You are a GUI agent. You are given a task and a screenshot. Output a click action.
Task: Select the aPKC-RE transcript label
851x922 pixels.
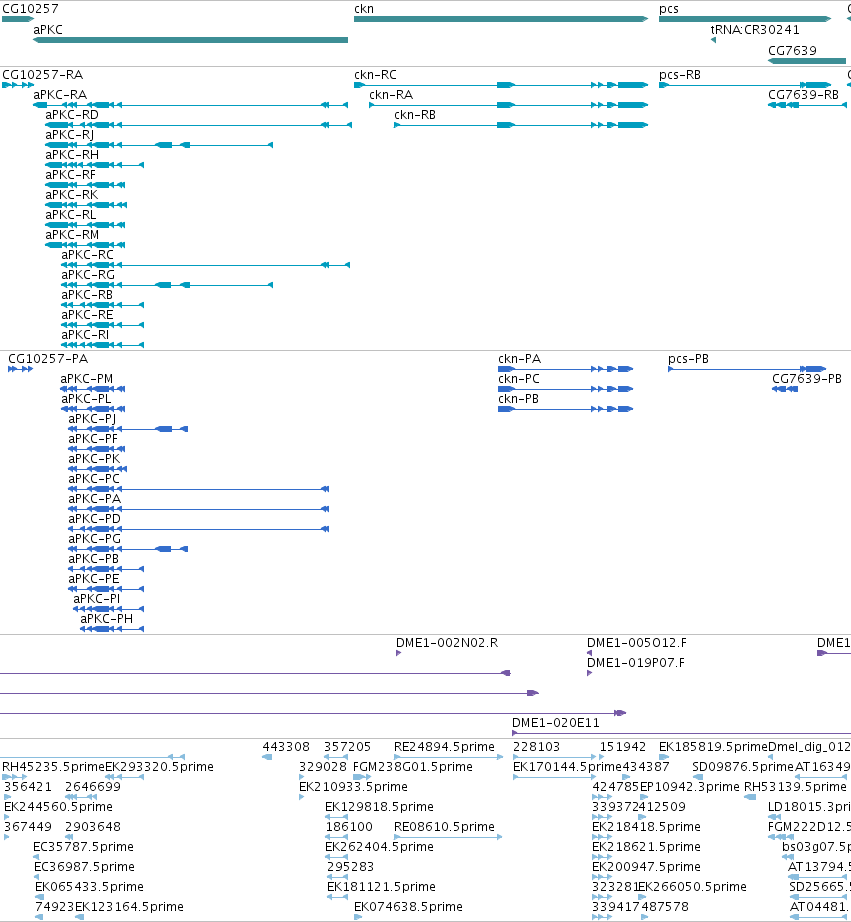coord(87,315)
